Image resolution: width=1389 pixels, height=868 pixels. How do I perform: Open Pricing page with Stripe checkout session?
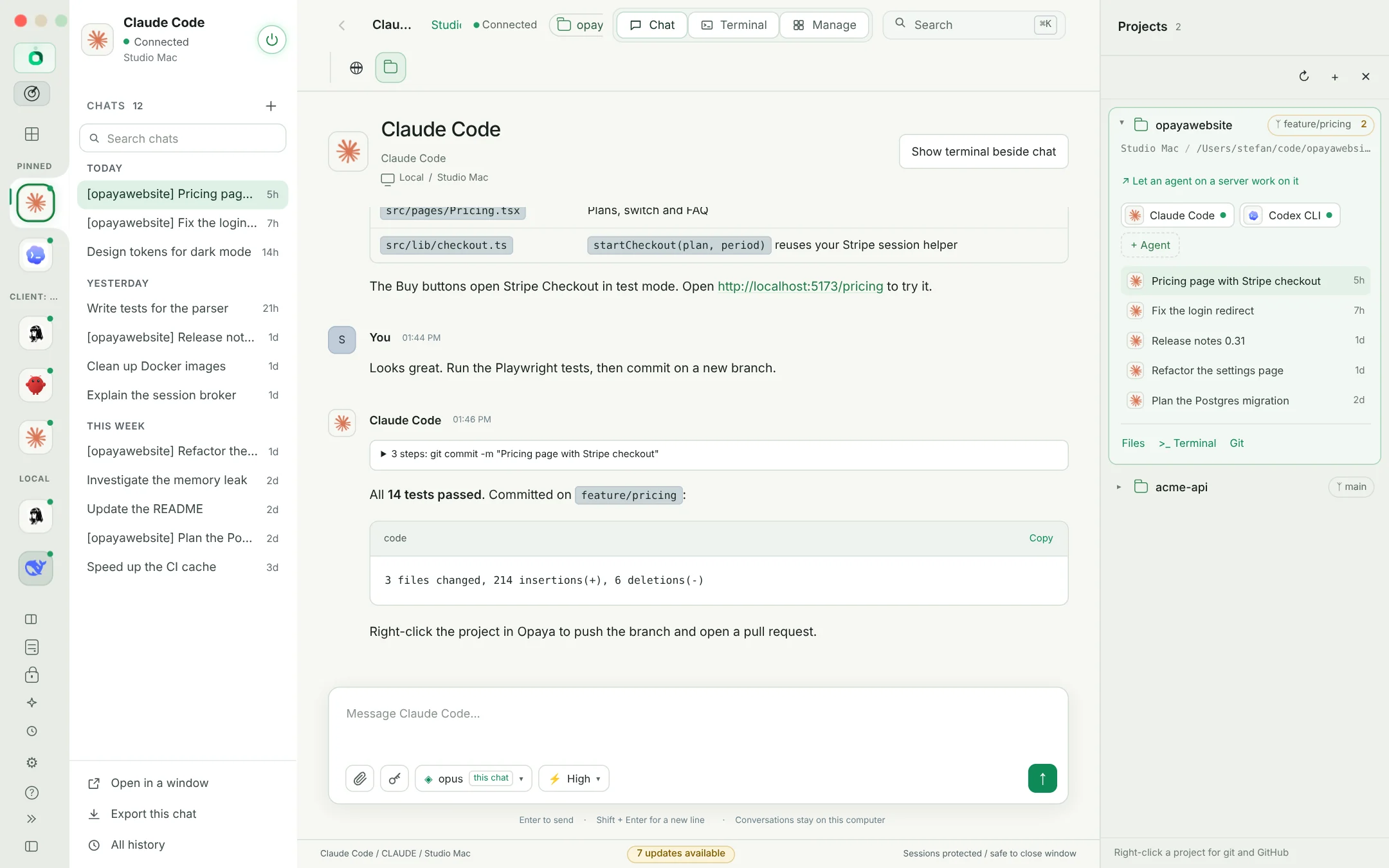point(1245,281)
